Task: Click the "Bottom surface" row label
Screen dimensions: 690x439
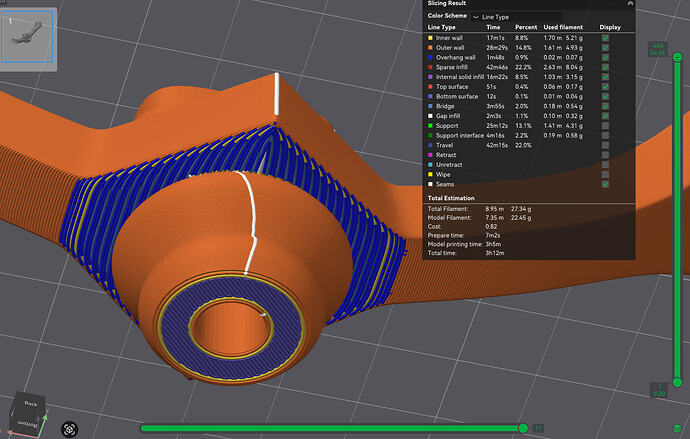Action: coord(457,96)
